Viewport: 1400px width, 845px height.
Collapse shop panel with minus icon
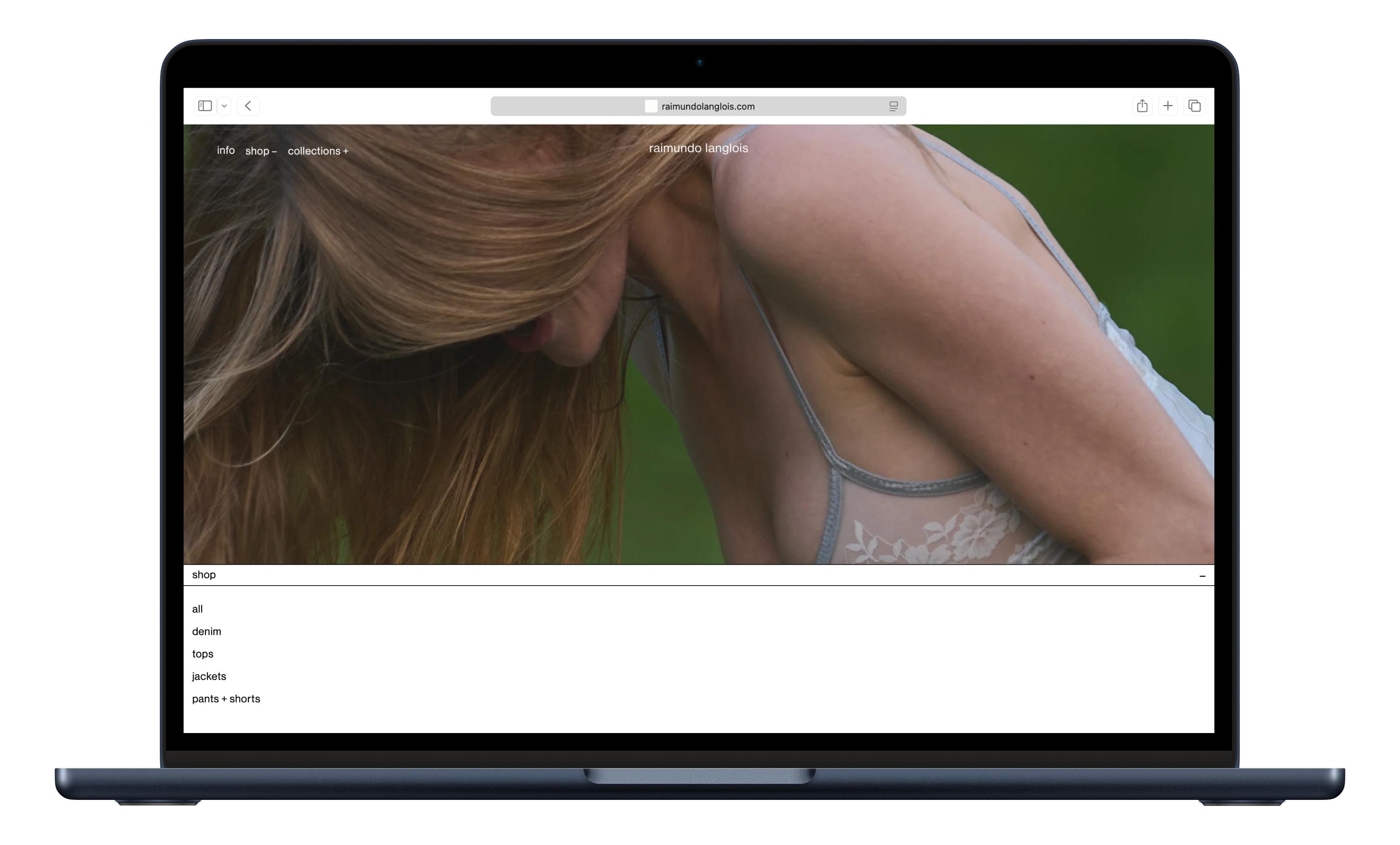[1202, 576]
